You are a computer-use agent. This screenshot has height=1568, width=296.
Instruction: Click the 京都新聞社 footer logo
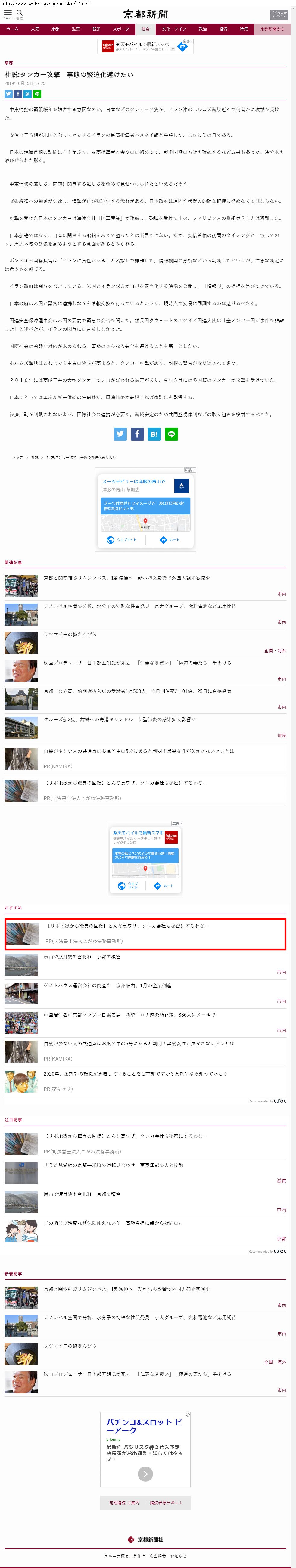[x=145, y=1539]
